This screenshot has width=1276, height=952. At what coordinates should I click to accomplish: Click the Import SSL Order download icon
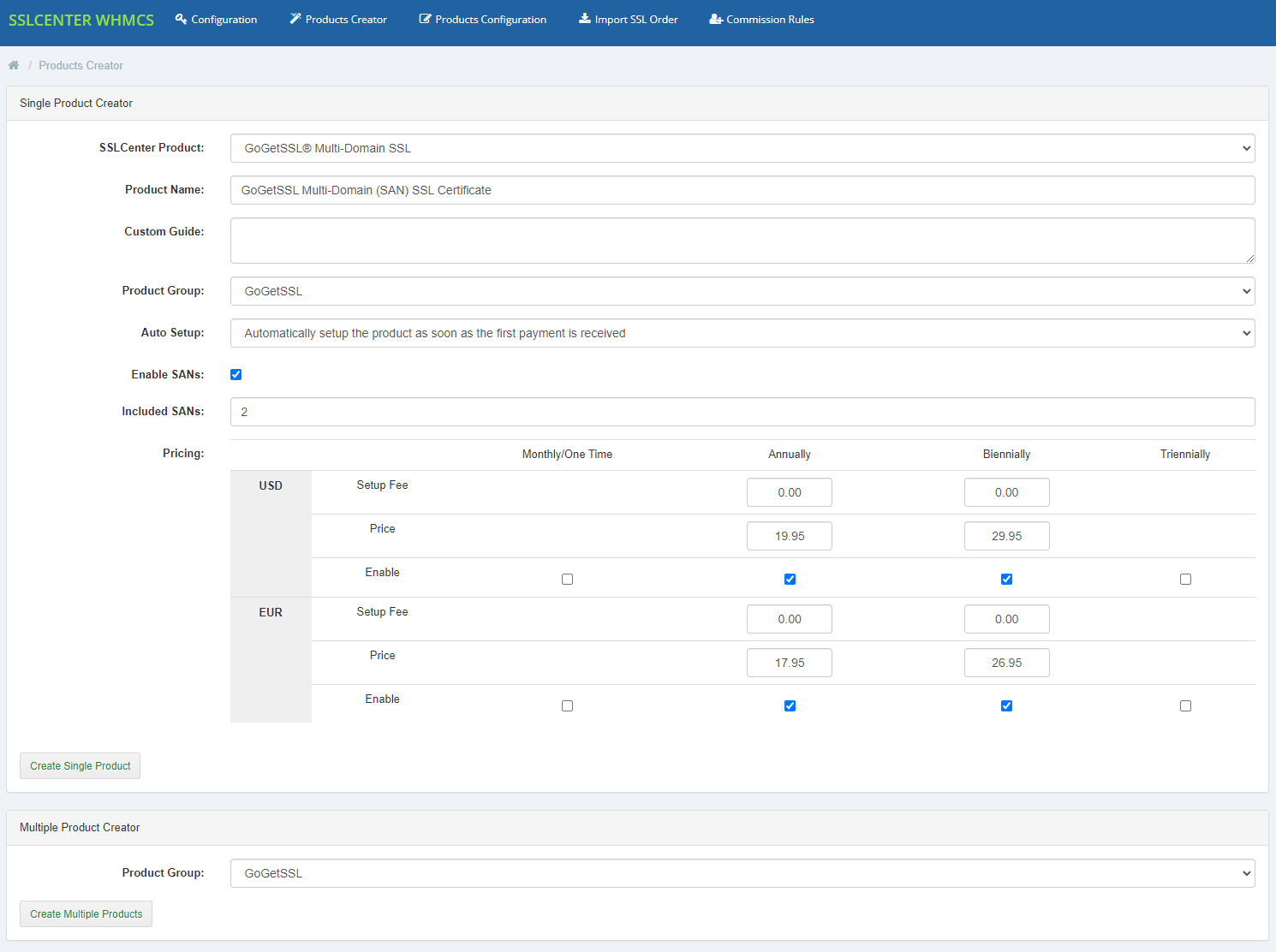pyautogui.click(x=585, y=19)
